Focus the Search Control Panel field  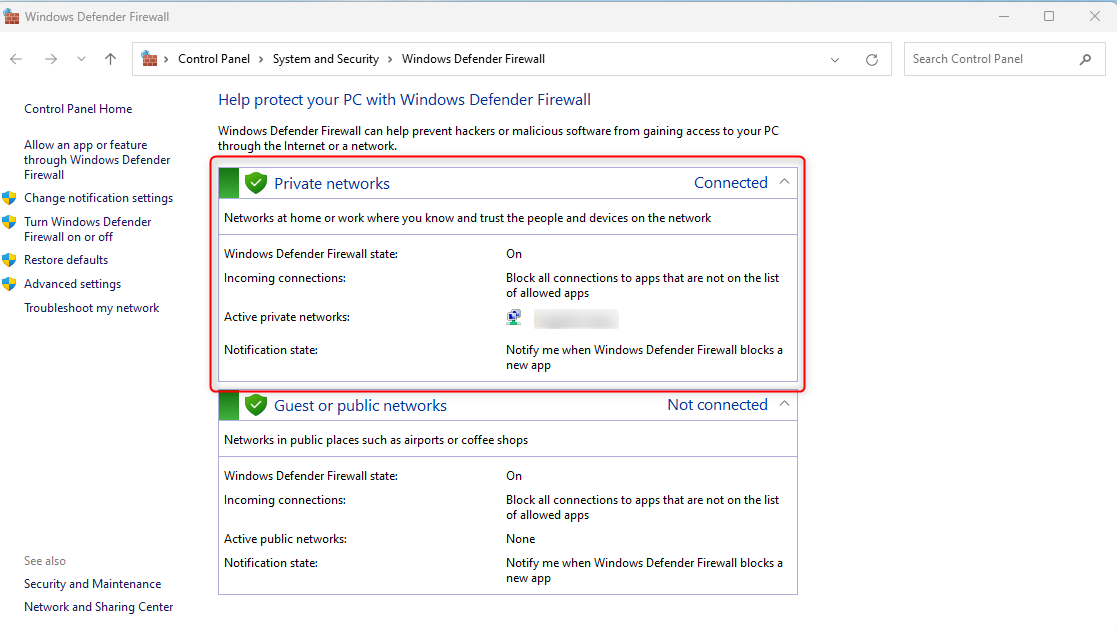(x=1004, y=59)
